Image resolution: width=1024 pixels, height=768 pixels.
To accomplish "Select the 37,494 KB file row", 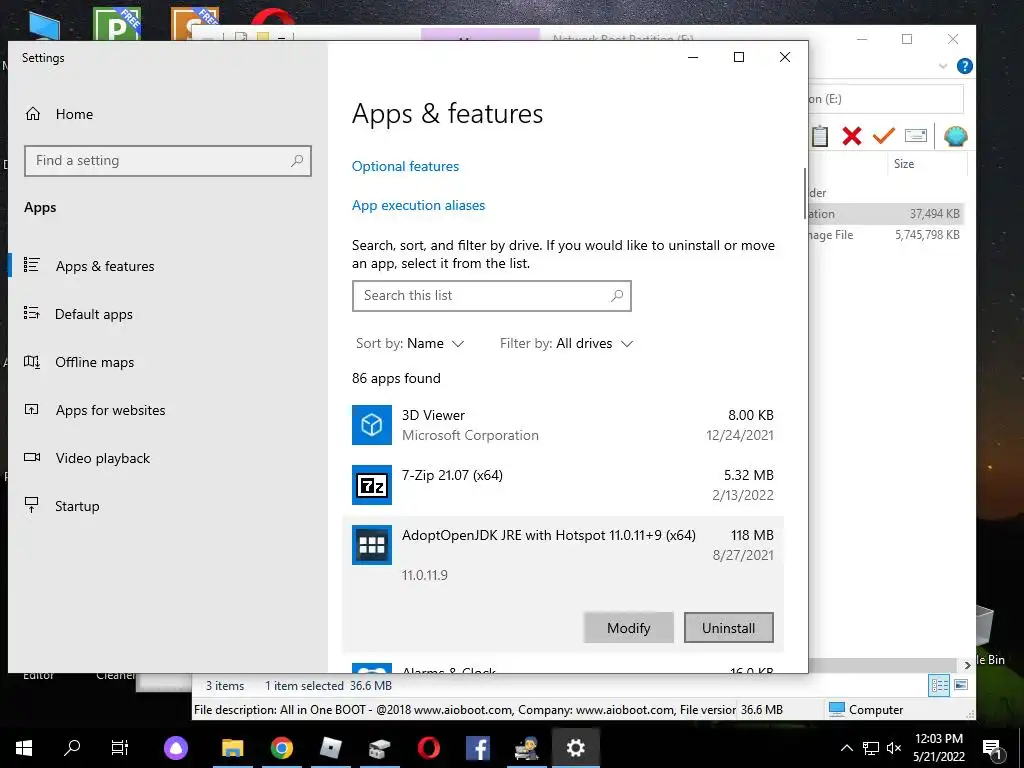I will tap(885, 214).
